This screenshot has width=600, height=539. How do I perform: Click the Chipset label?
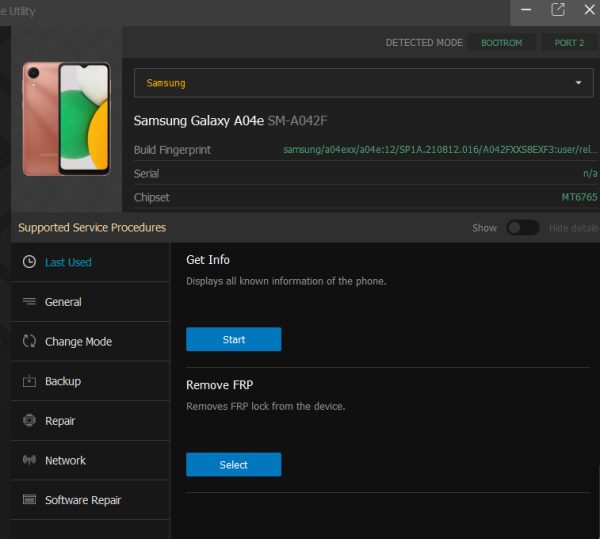pos(152,197)
